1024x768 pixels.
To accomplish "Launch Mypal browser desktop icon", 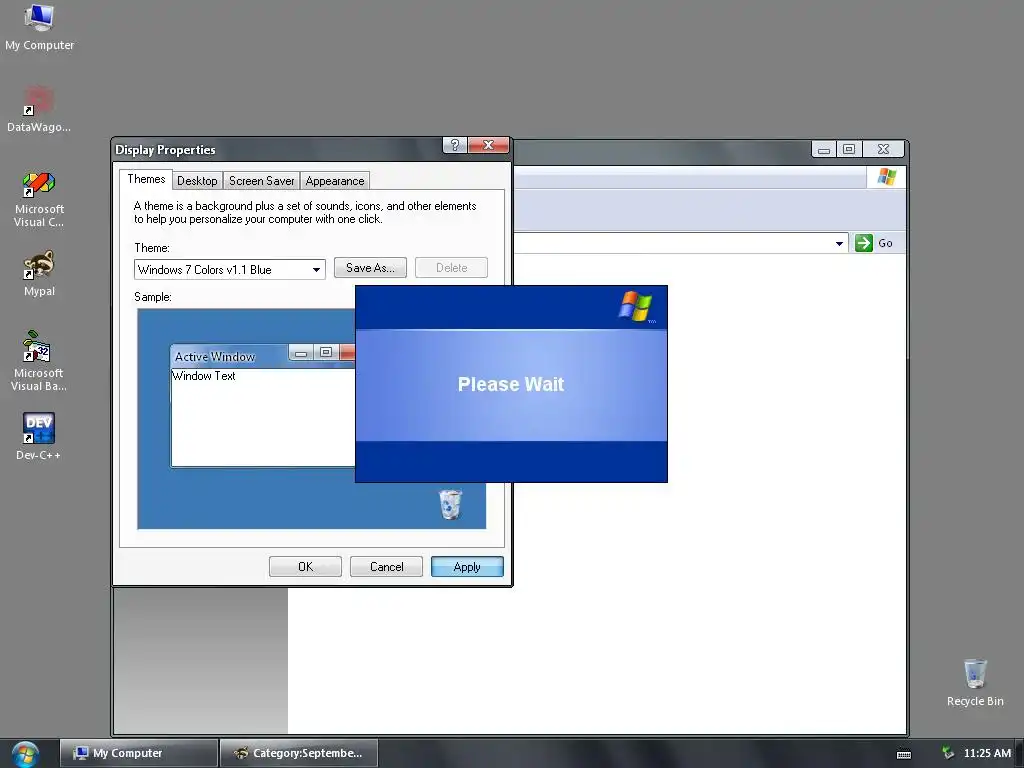I will (x=39, y=274).
